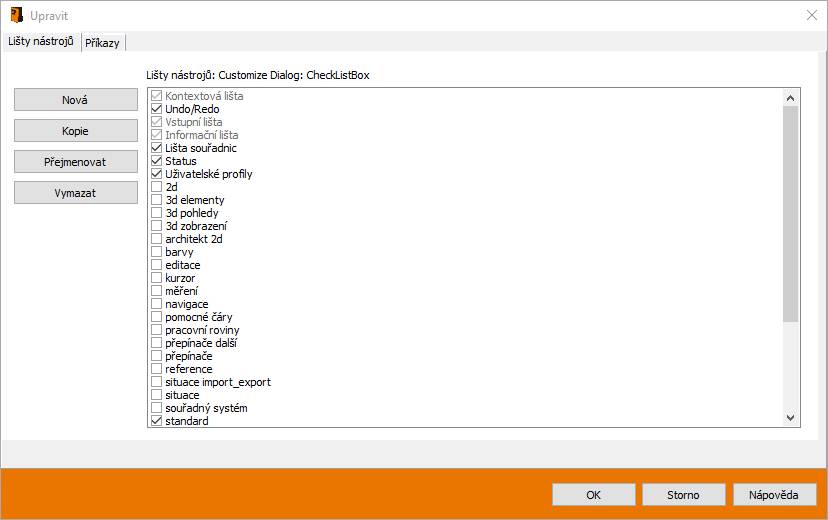Click the app icon in title bar
Viewport: 828px width, 520px height.
pyautogui.click(x=16, y=15)
